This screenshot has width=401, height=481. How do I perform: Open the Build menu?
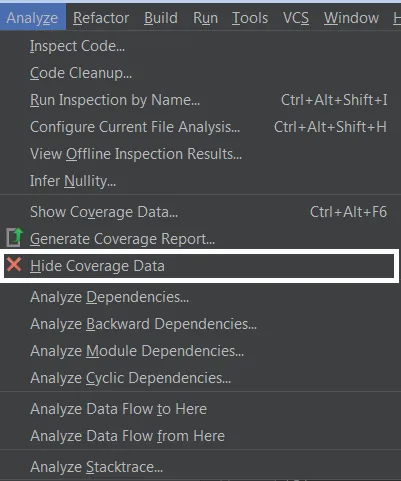[161, 18]
